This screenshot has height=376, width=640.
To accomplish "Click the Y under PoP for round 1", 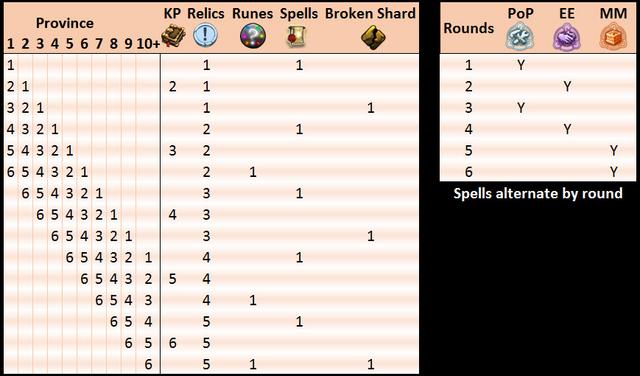I will tap(521, 65).
